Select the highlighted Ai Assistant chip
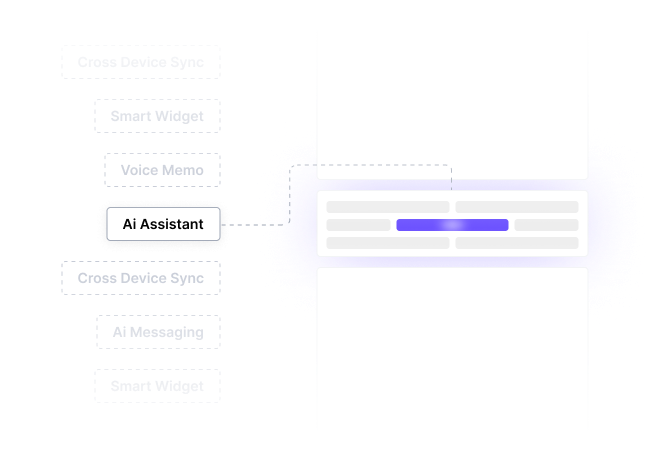The width and height of the screenshot is (647, 459). coord(162,224)
